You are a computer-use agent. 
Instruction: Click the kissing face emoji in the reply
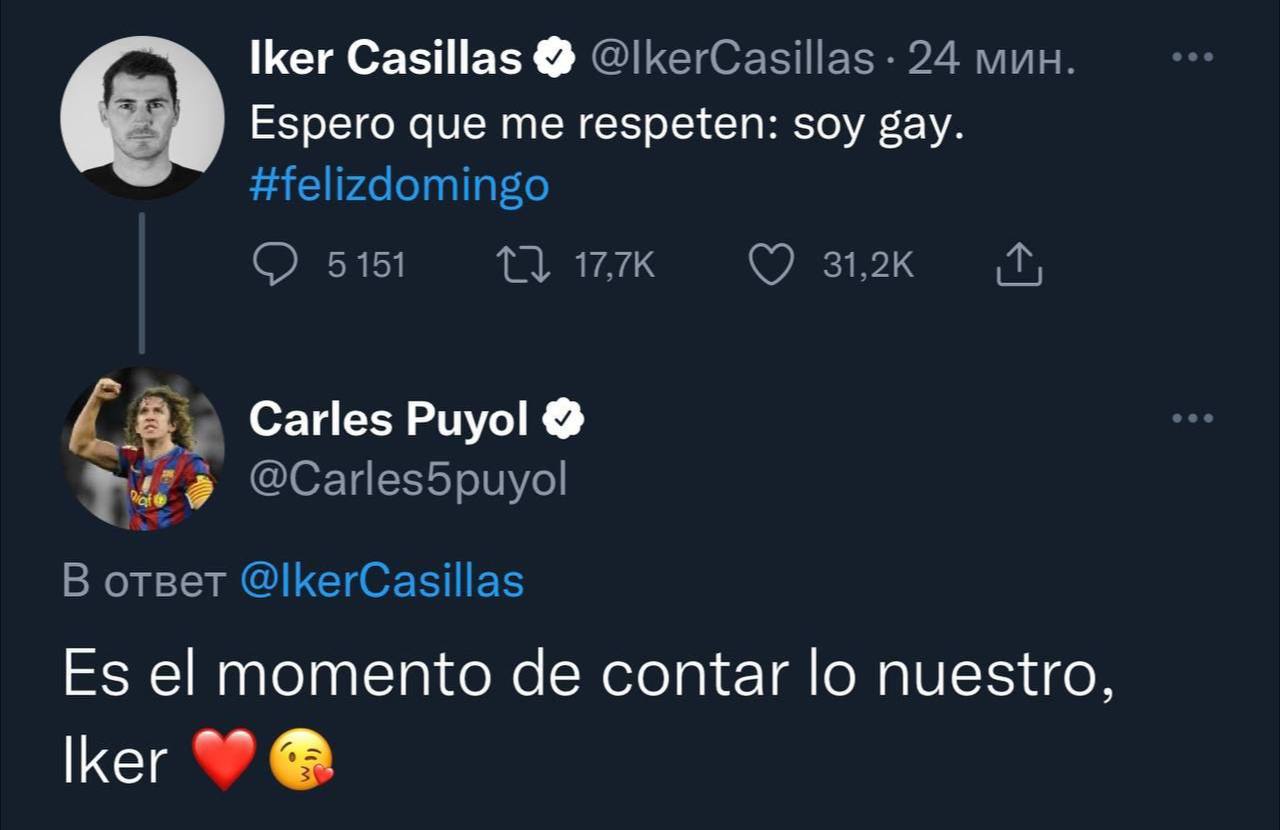tap(301, 761)
